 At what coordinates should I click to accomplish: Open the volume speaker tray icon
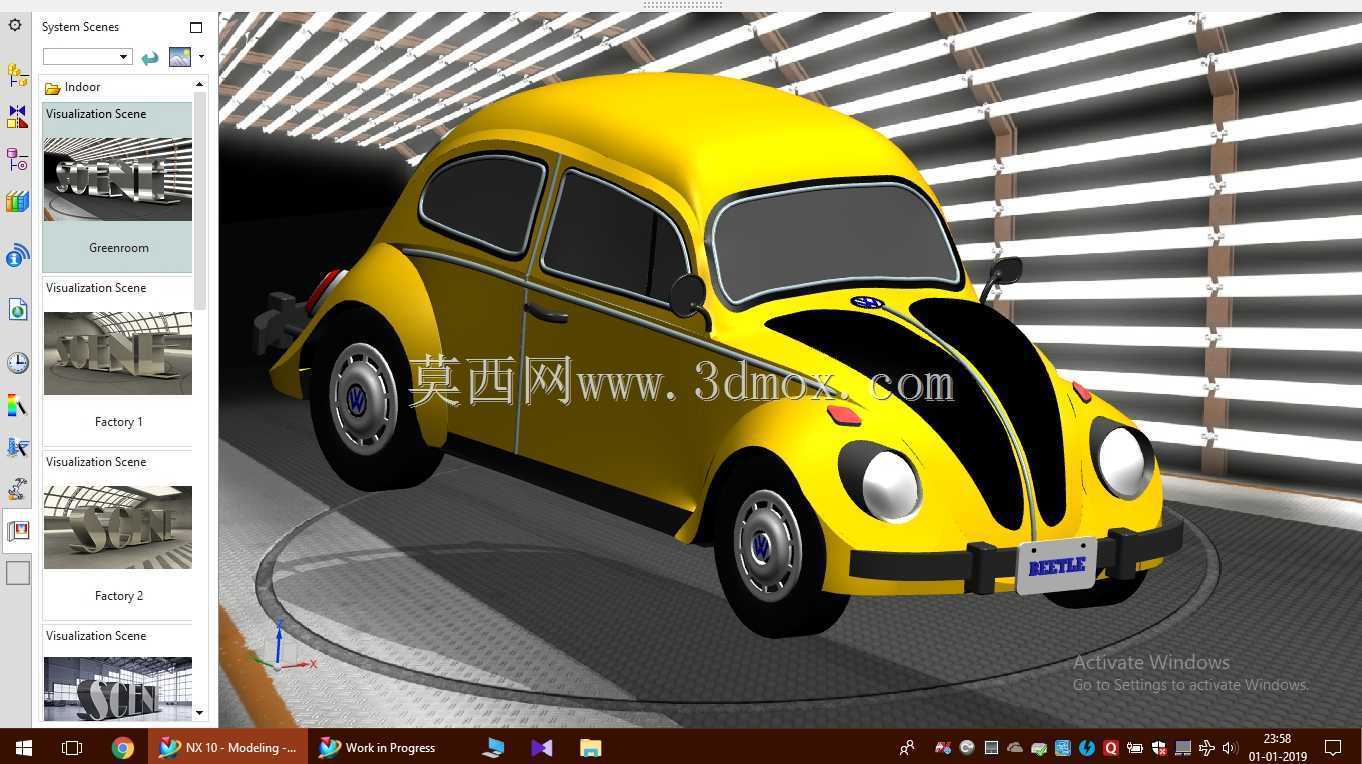tap(1230, 747)
